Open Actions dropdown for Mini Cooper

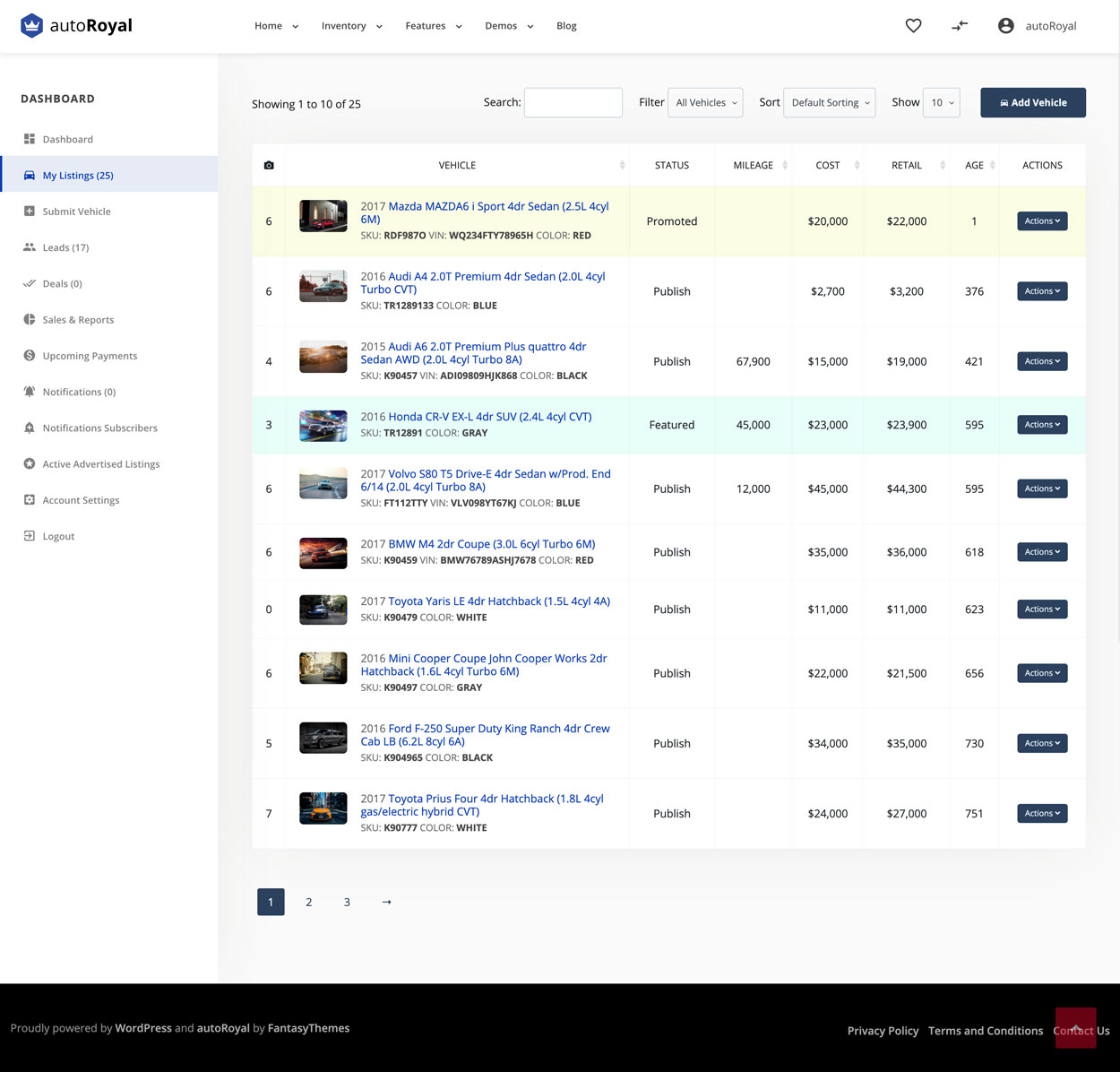[1042, 672]
